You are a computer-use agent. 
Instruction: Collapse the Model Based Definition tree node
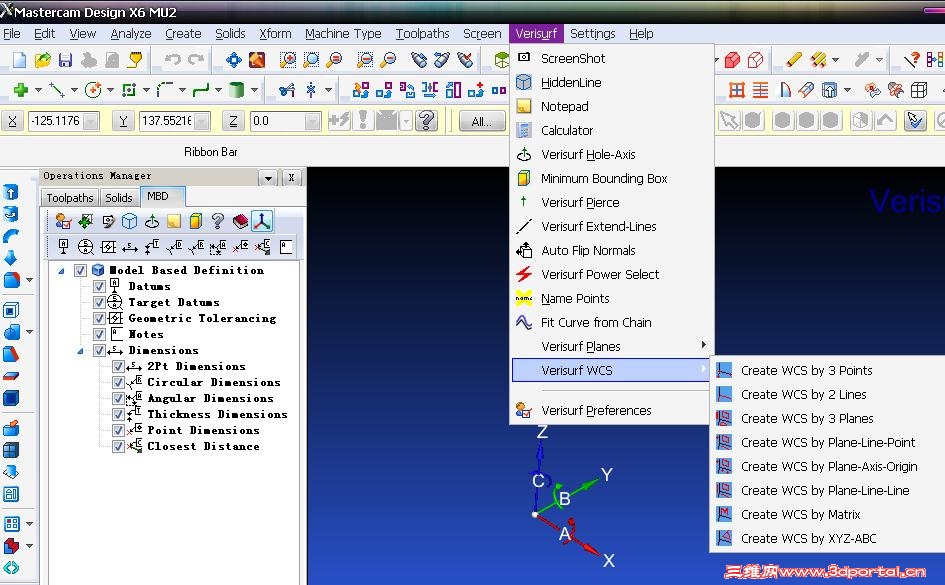[x=61, y=271]
